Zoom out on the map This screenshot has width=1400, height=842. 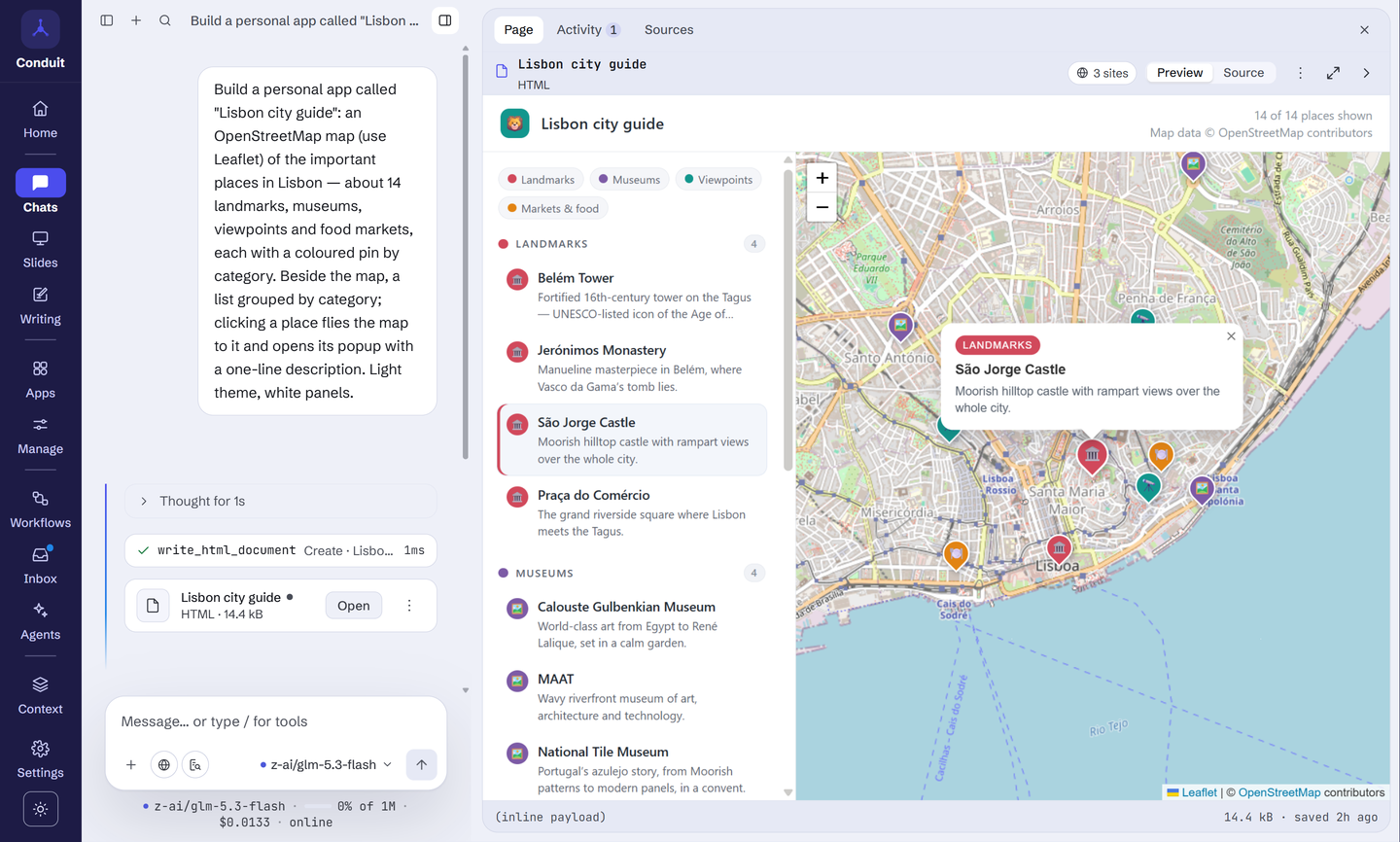pos(822,207)
